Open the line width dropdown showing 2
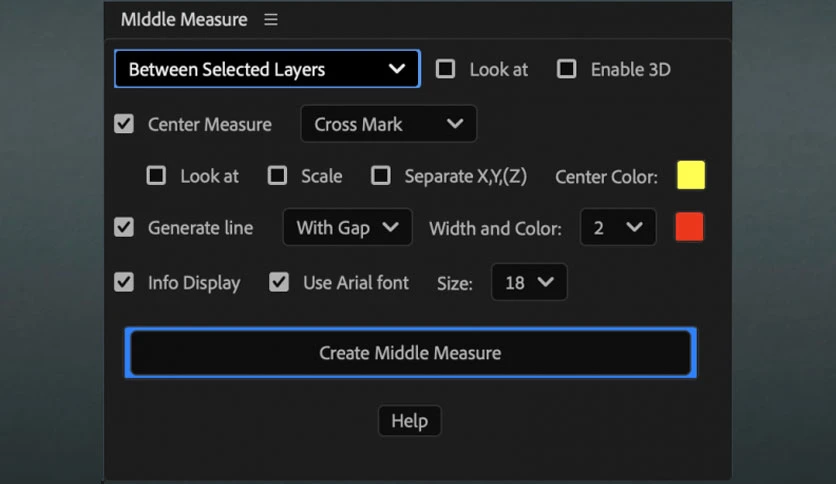This screenshot has width=836, height=484. click(x=618, y=227)
